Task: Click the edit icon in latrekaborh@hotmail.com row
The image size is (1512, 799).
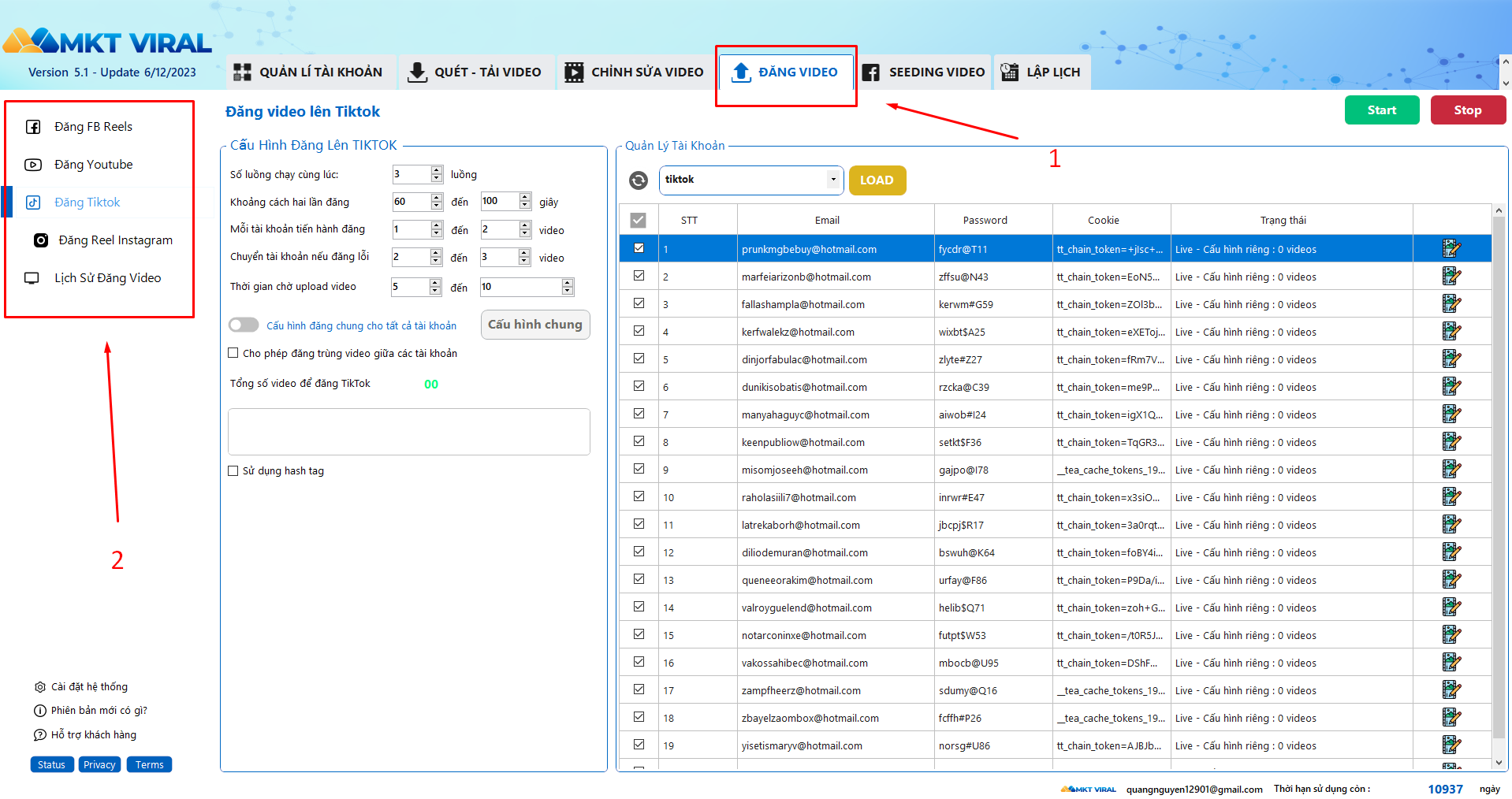Action: (x=1451, y=525)
